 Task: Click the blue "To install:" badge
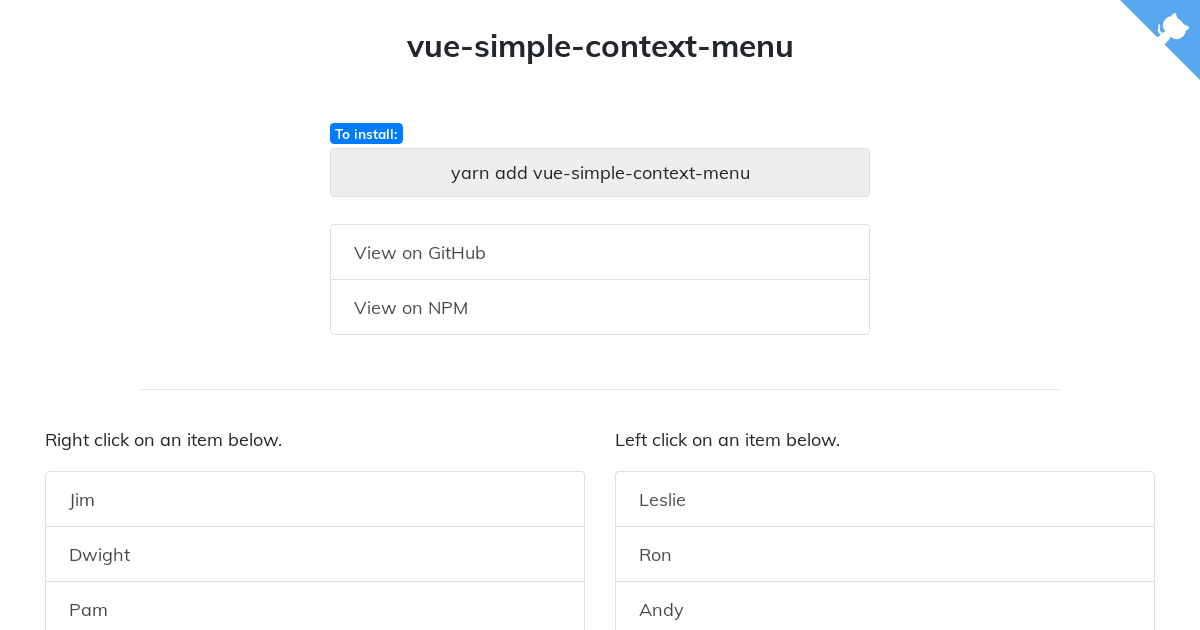366,134
